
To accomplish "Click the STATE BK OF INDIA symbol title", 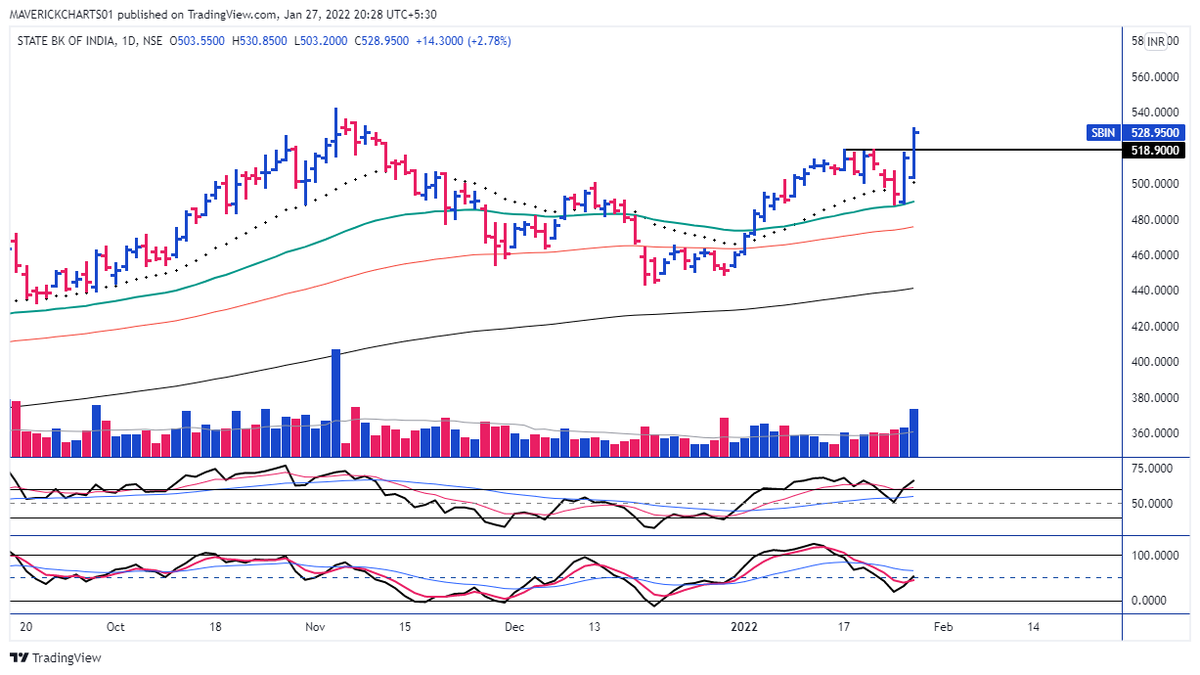I will click(65, 40).
